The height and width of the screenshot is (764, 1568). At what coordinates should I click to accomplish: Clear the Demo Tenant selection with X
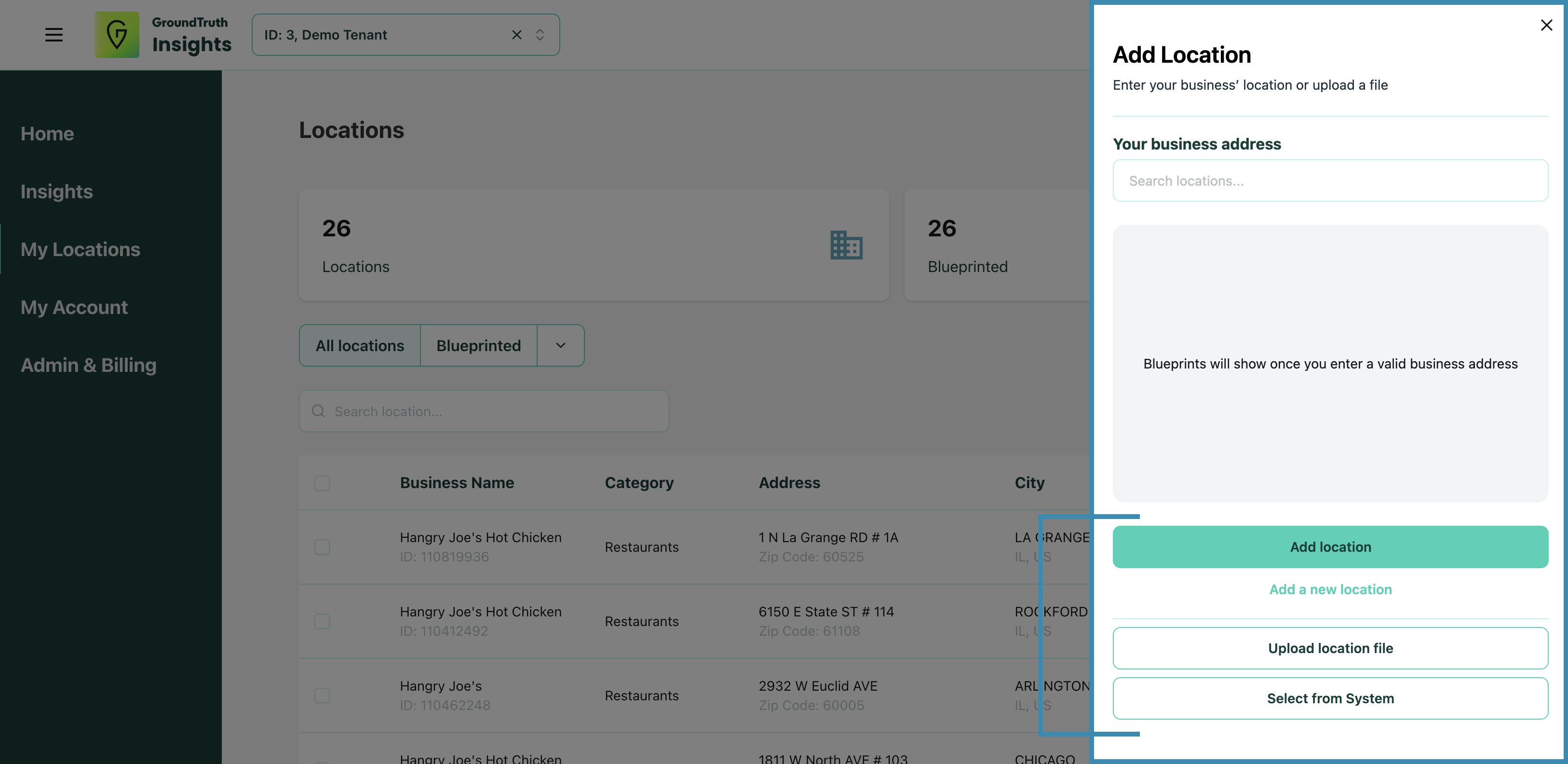pos(516,35)
